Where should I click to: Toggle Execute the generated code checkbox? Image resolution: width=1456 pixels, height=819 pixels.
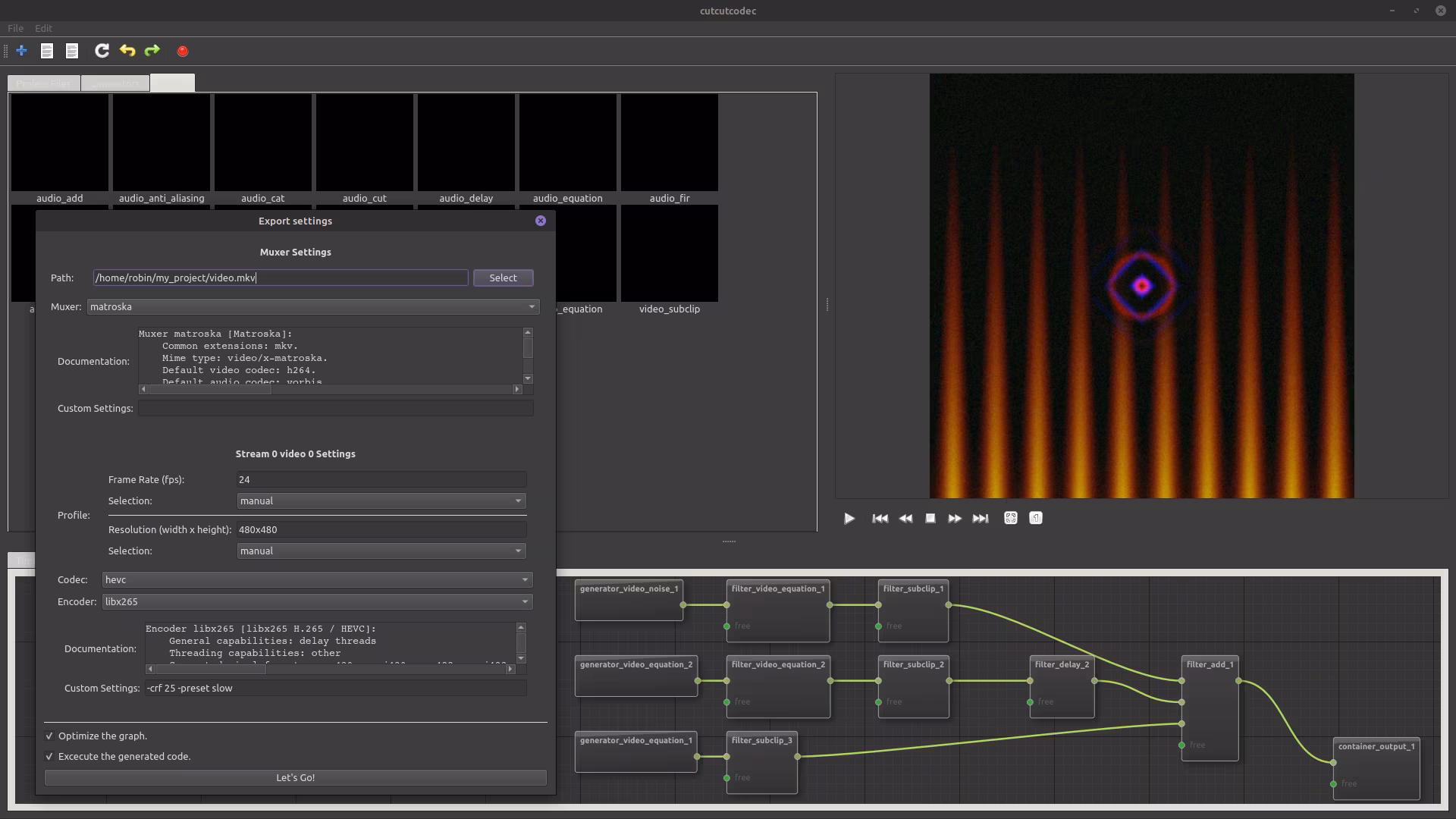49,757
